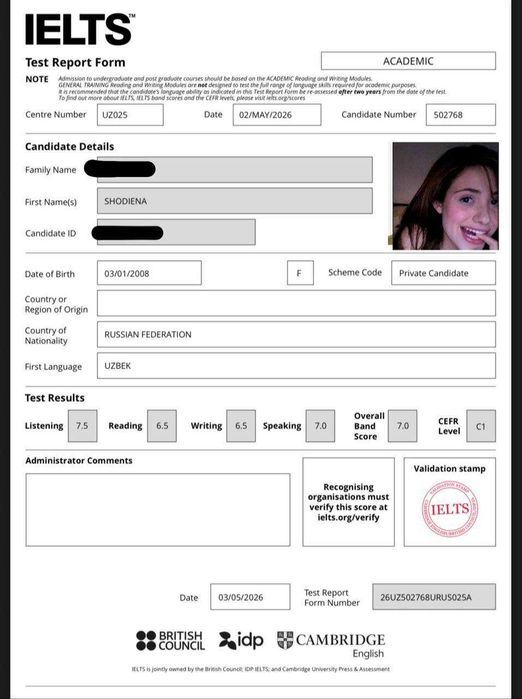Click the Test Report Form Number field
This screenshot has width=522, height=699.
coord(434,597)
